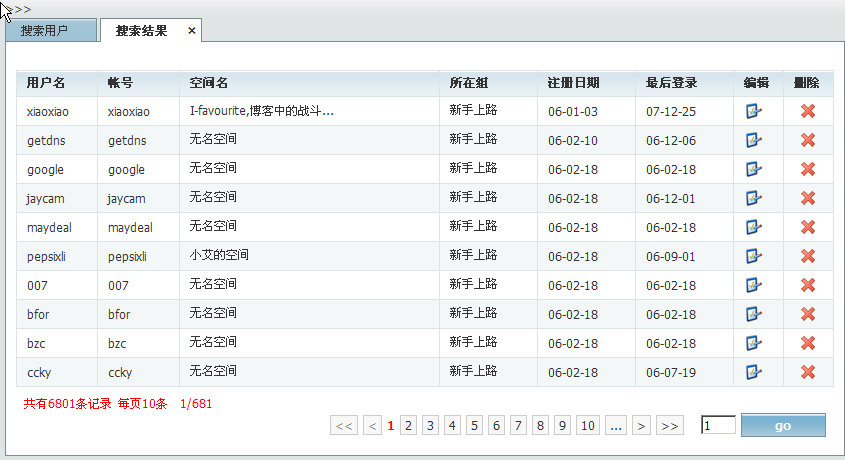This screenshot has width=845, height=460.
Task: Open page 9 of results
Action: tap(562, 426)
